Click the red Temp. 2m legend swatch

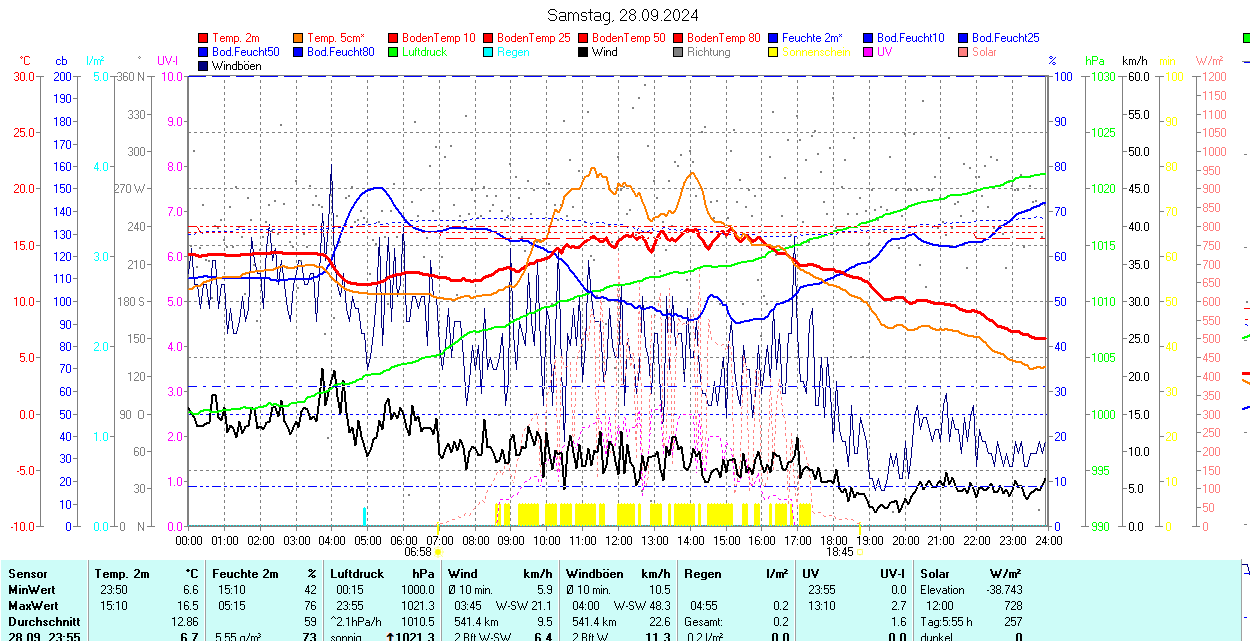[204, 38]
